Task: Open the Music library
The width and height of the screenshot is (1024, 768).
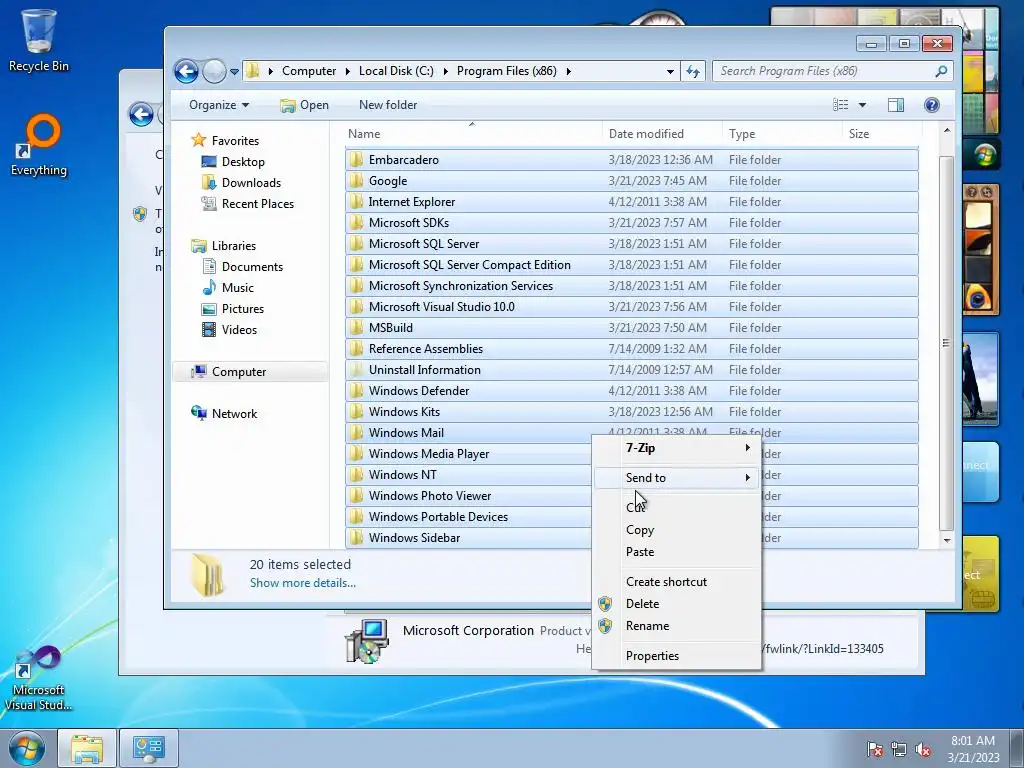Action: (x=228, y=288)
